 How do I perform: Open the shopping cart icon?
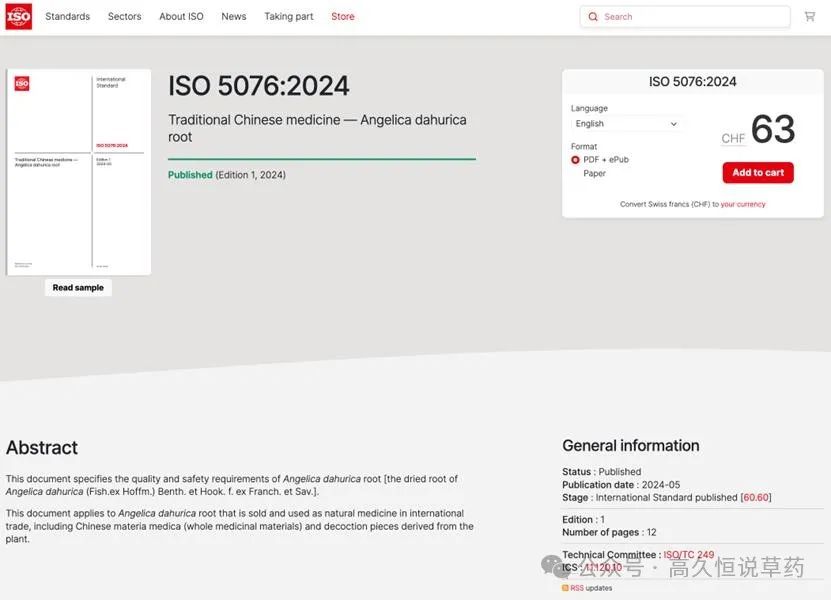tap(809, 16)
